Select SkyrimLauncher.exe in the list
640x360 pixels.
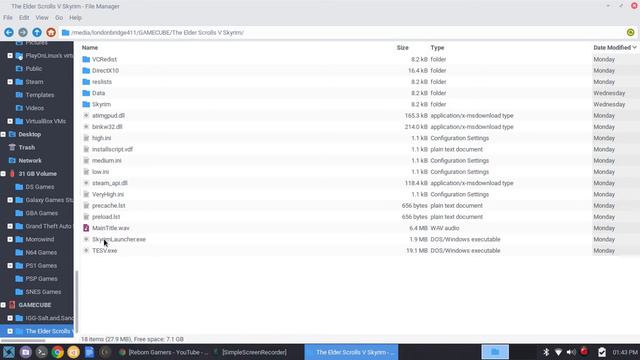[x=119, y=239]
